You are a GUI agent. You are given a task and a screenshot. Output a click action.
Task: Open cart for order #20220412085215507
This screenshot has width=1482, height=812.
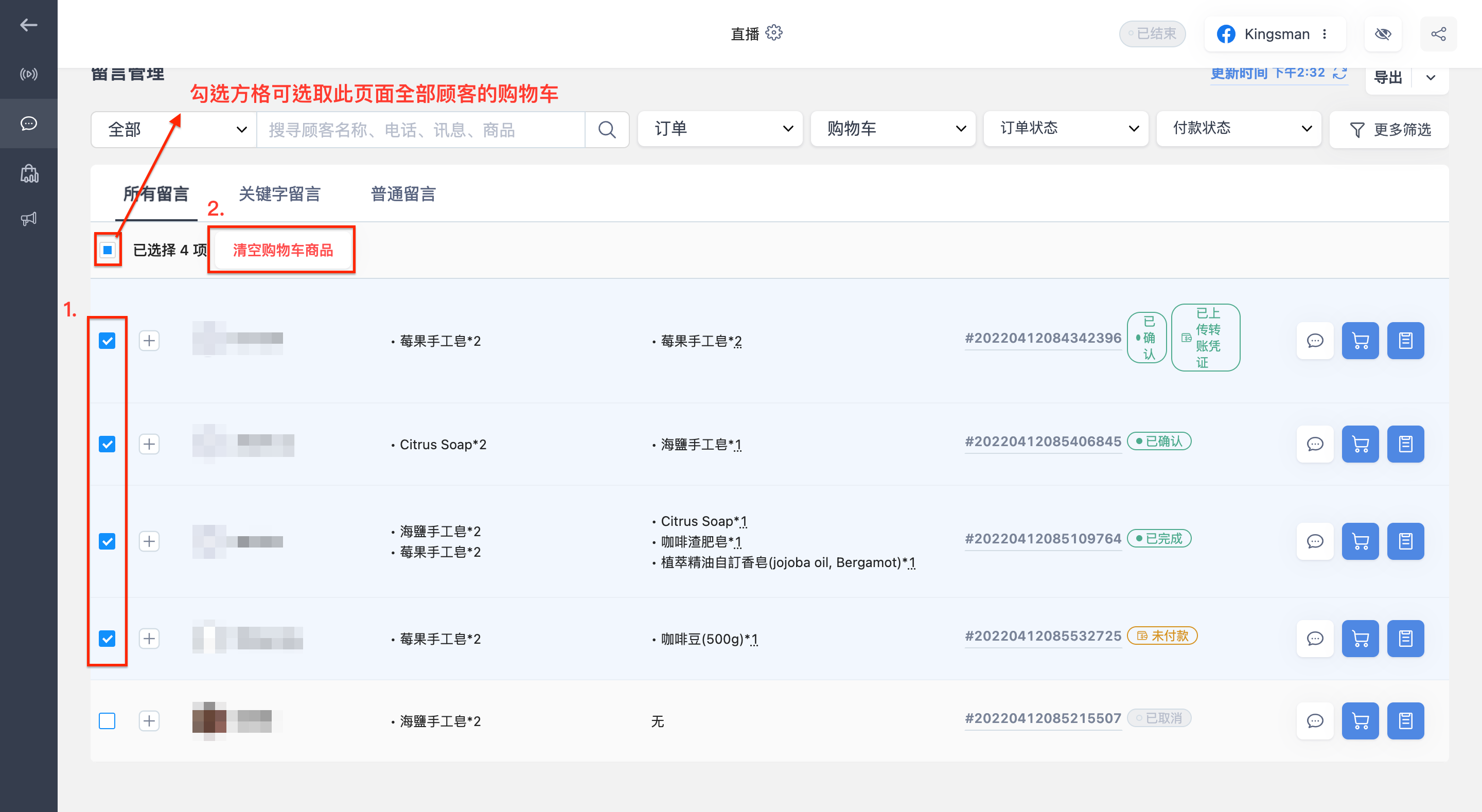pyautogui.click(x=1360, y=721)
